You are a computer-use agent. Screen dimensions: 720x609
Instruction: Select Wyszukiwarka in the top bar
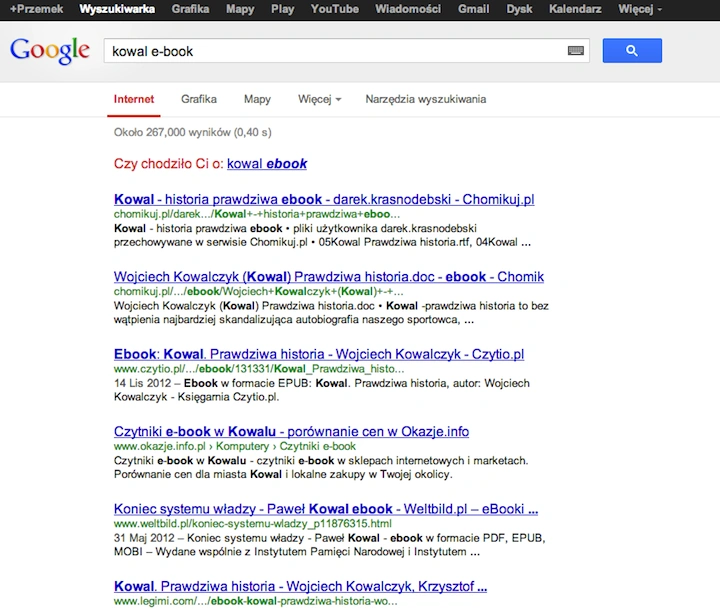(117, 9)
